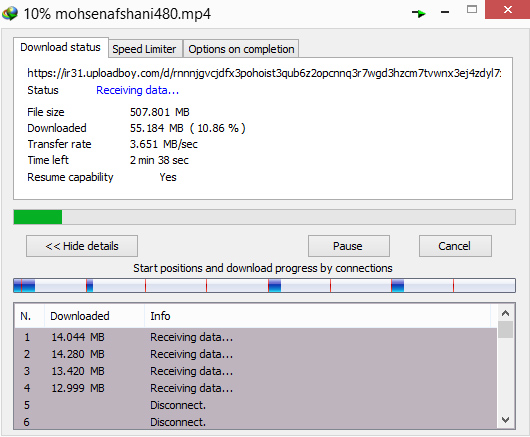Click the IDM globe icon in title bar
The image size is (530, 437).
click(x=10, y=14)
